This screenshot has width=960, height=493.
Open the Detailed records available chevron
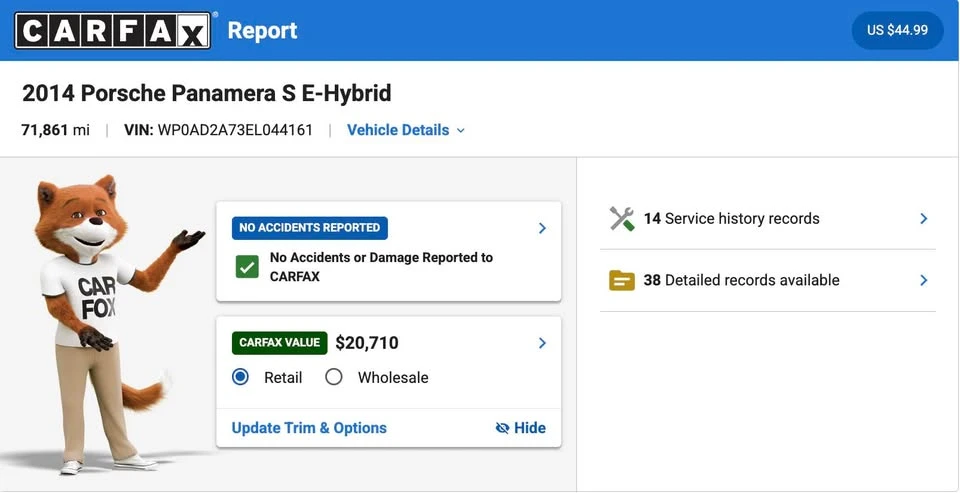[x=924, y=280]
